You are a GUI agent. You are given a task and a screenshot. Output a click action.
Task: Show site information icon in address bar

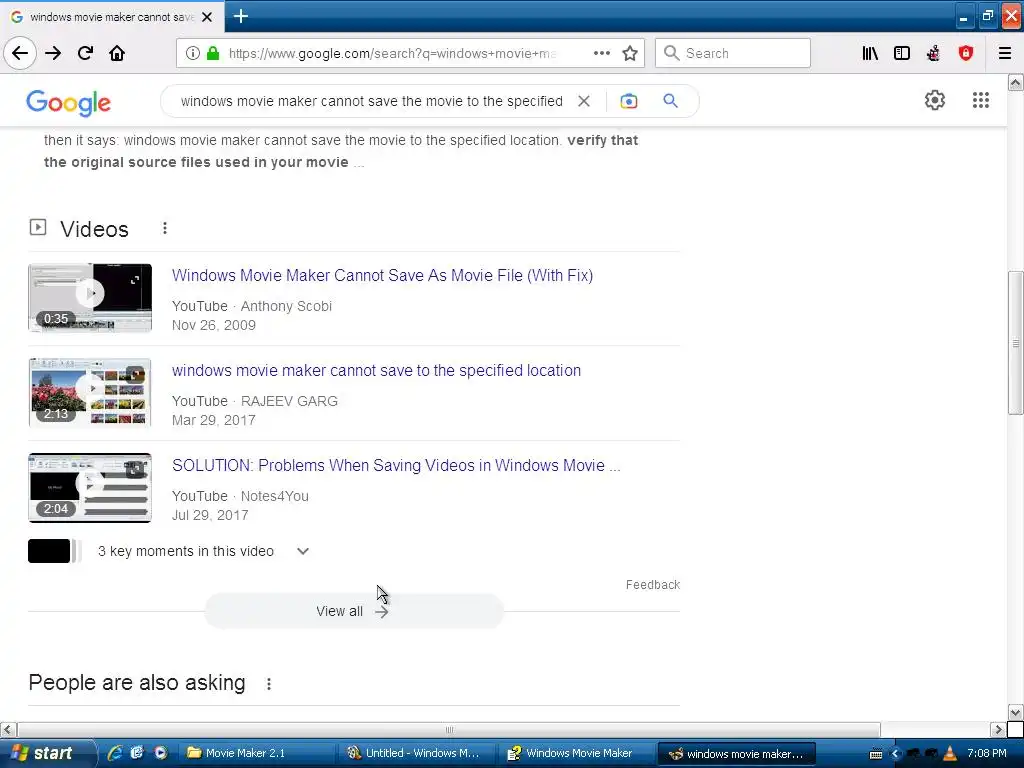pos(193,53)
